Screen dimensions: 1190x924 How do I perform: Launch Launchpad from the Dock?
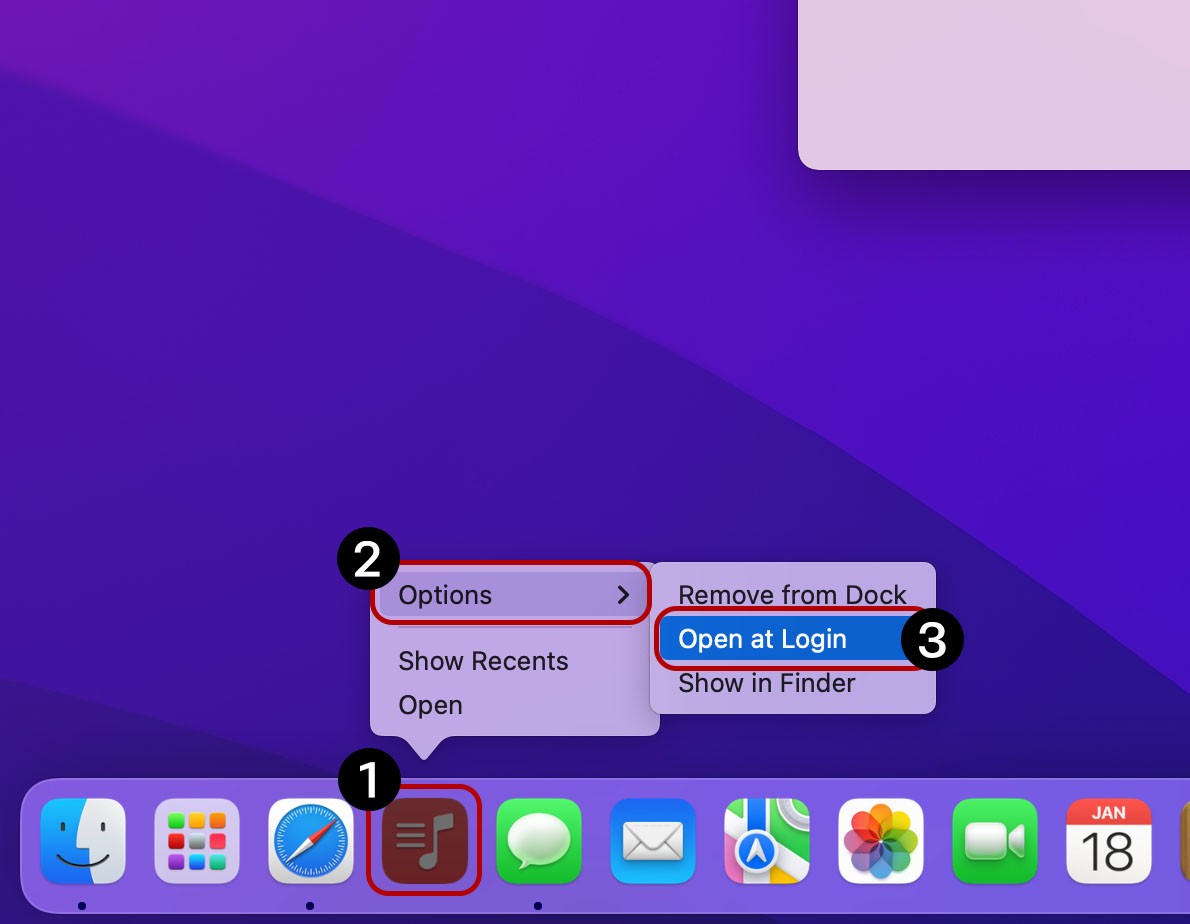[x=197, y=840]
